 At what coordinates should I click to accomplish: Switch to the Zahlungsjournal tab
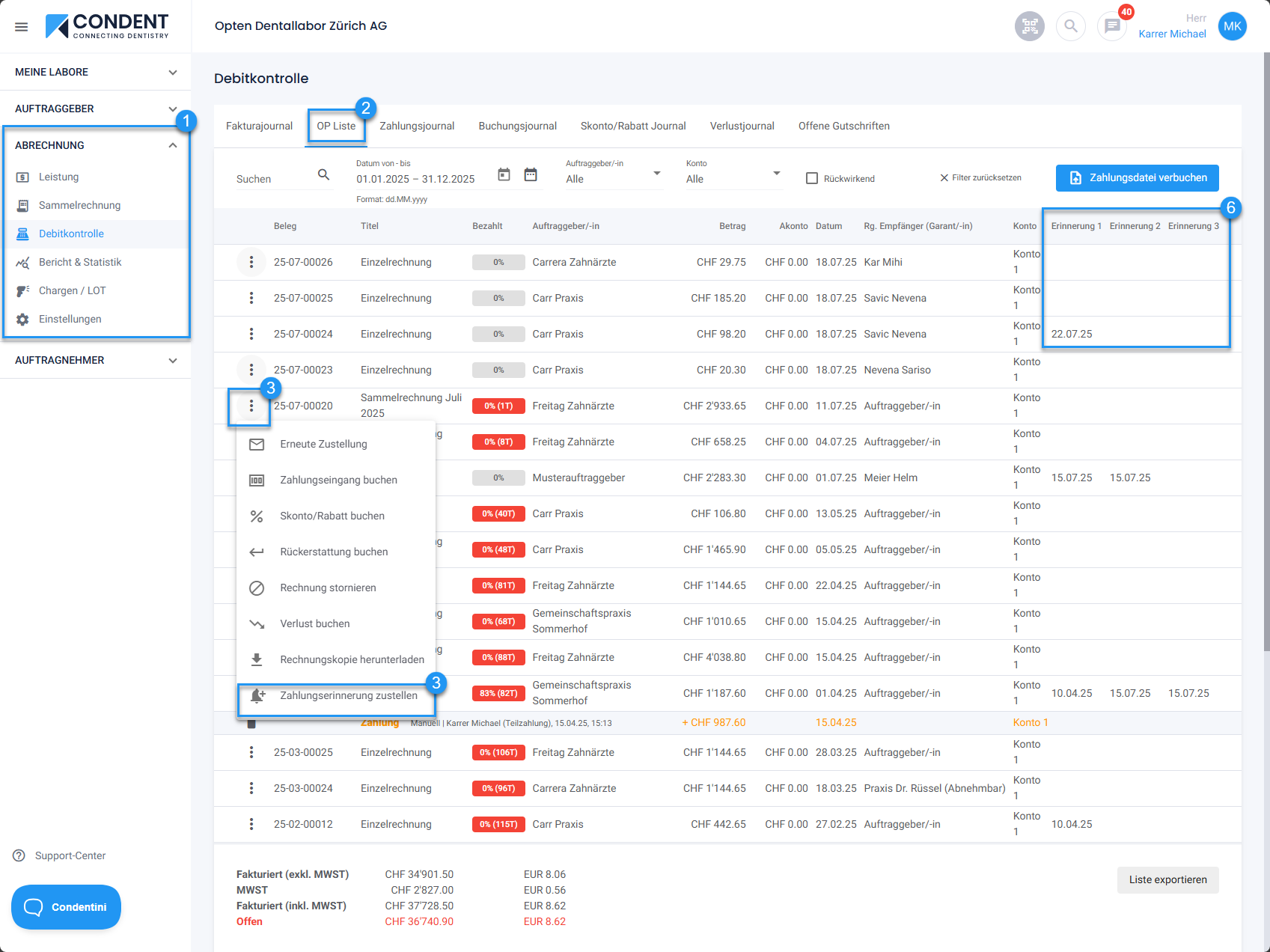click(x=417, y=126)
